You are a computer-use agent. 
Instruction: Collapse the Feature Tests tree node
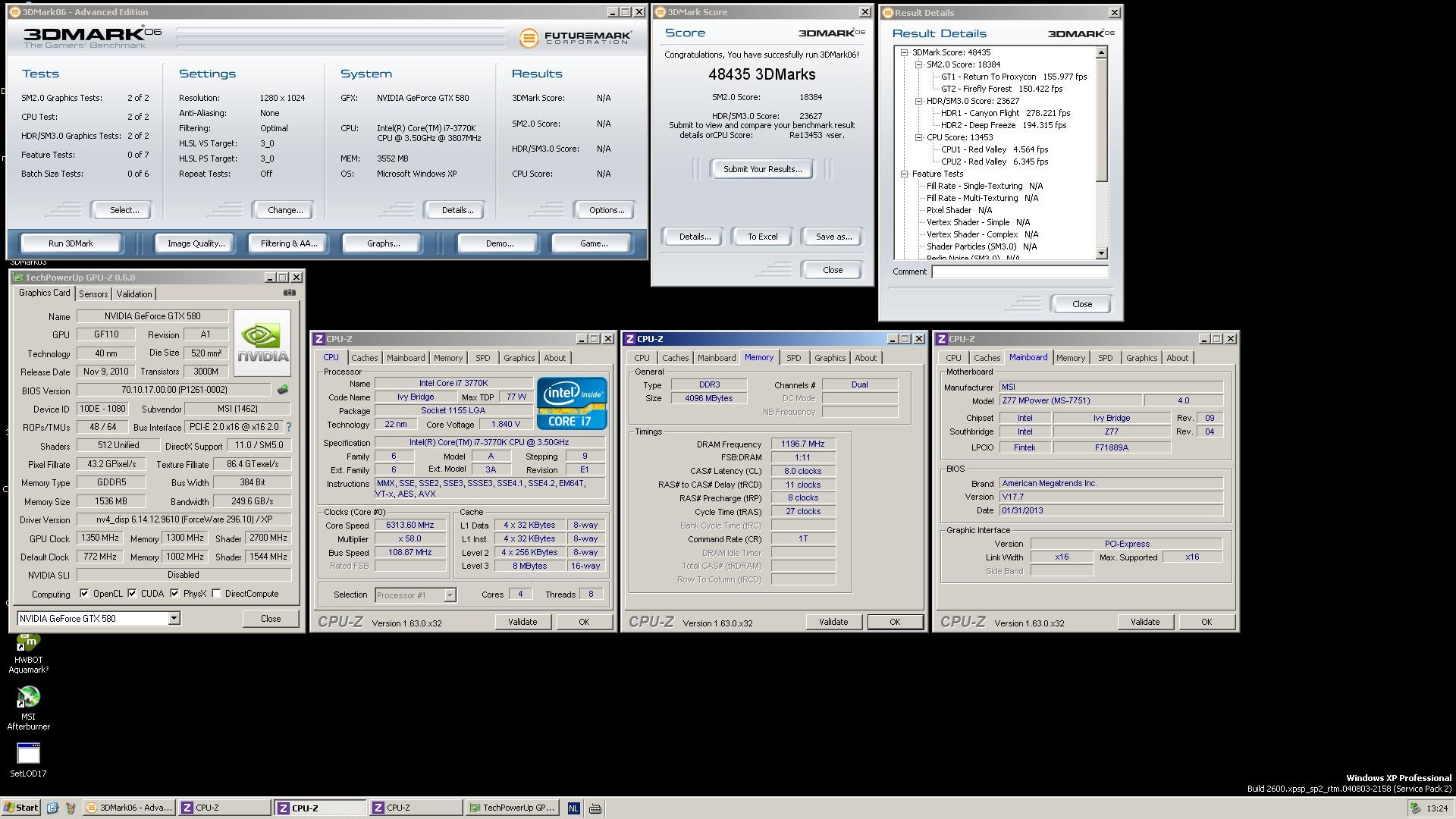(x=904, y=174)
